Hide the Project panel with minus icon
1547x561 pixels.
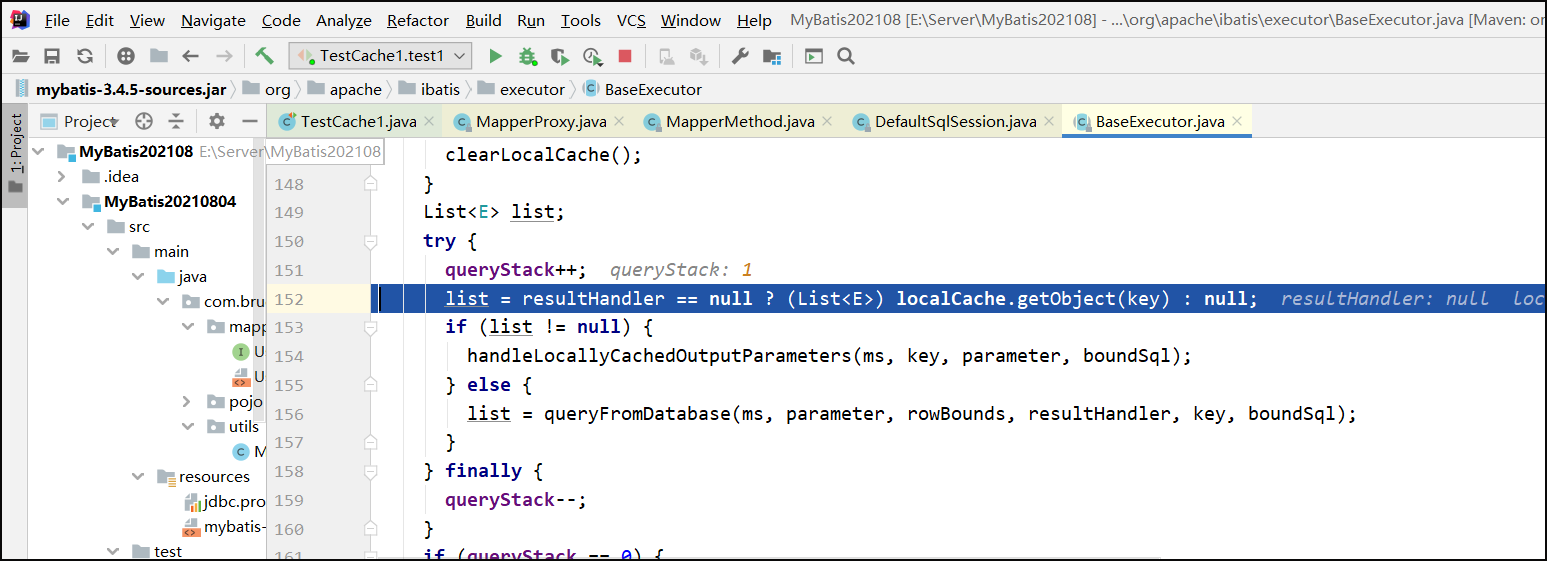[249, 121]
